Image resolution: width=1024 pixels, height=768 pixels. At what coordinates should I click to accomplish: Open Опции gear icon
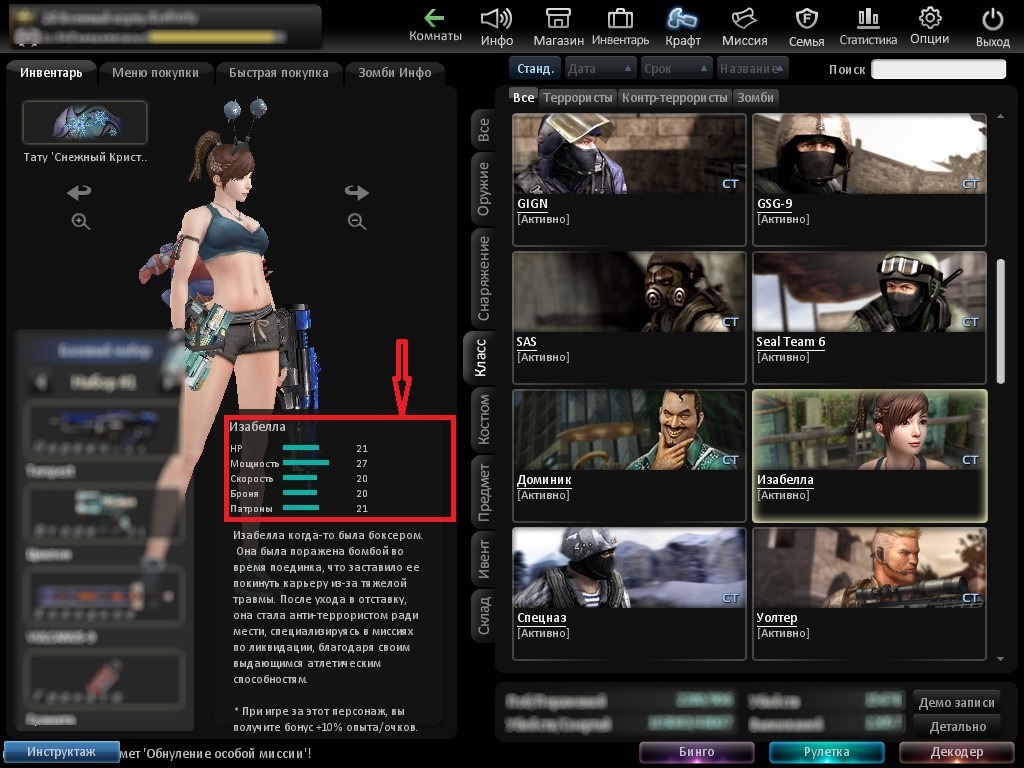pyautogui.click(x=930, y=26)
